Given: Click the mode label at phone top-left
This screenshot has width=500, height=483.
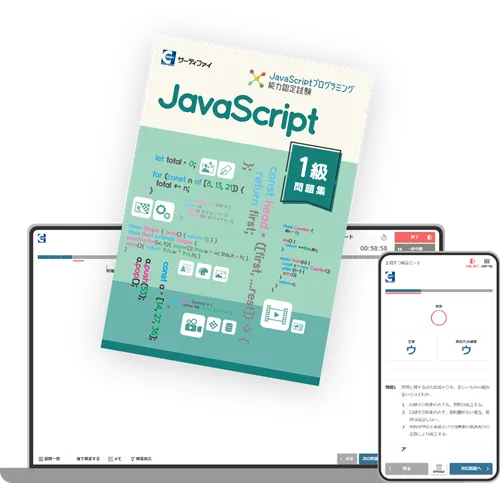Looking at the screenshot, I should (x=403, y=263).
